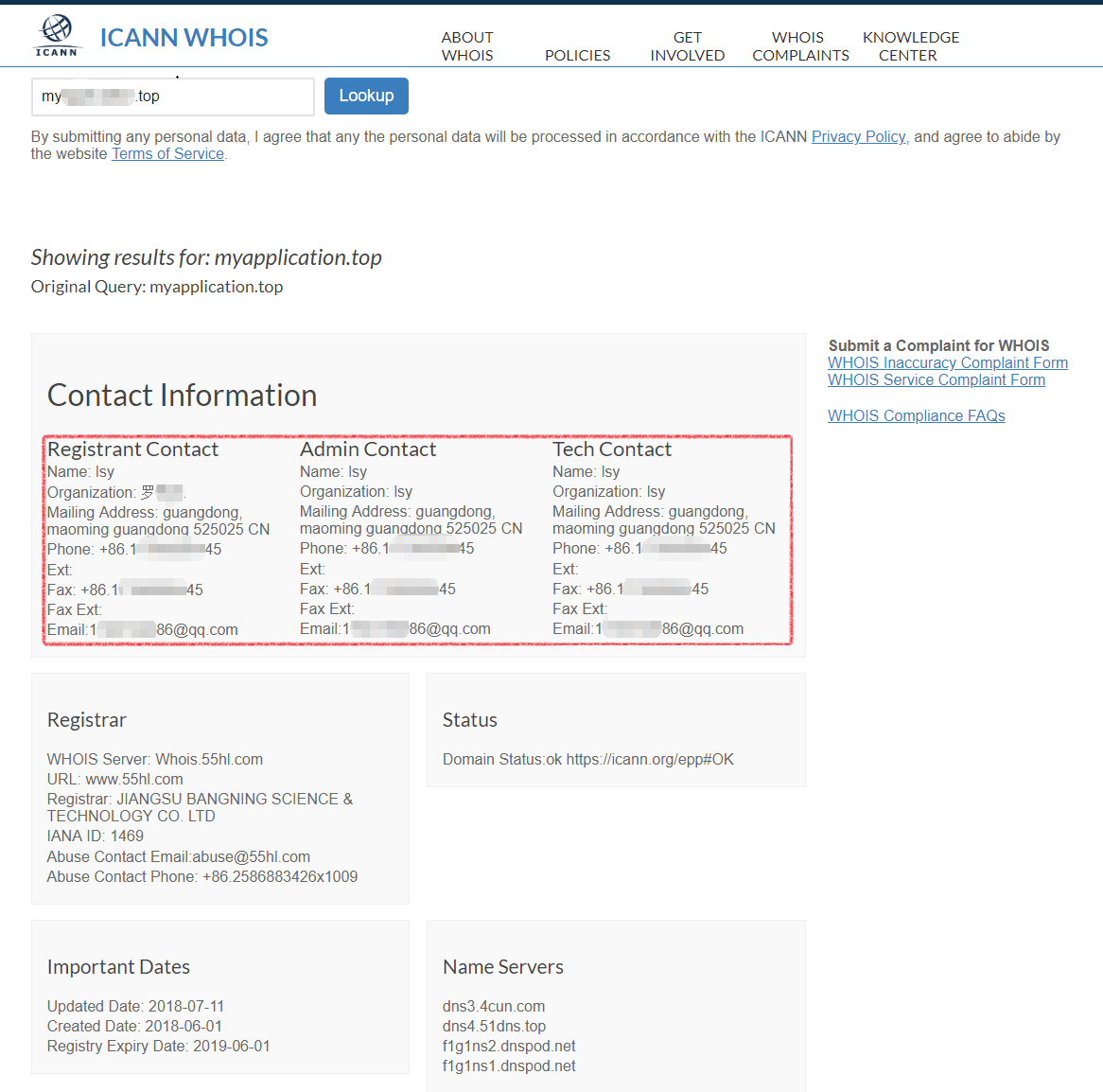Click the ICANN WHOIS site title
The width and height of the screenshot is (1103, 1092).
(x=184, y=38)
